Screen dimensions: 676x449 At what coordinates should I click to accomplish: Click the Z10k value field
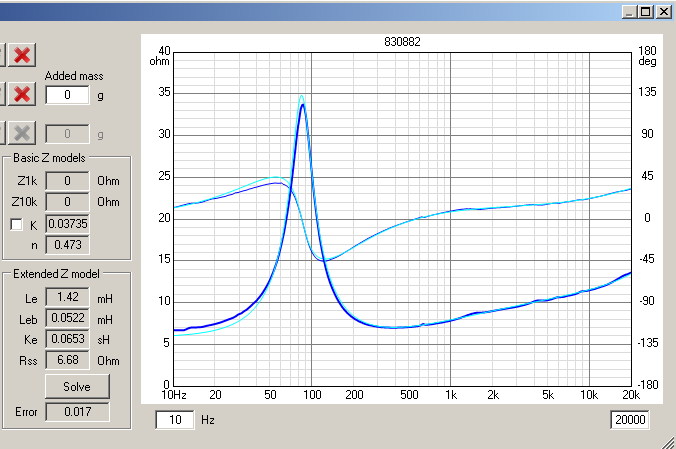click(67, 202)
